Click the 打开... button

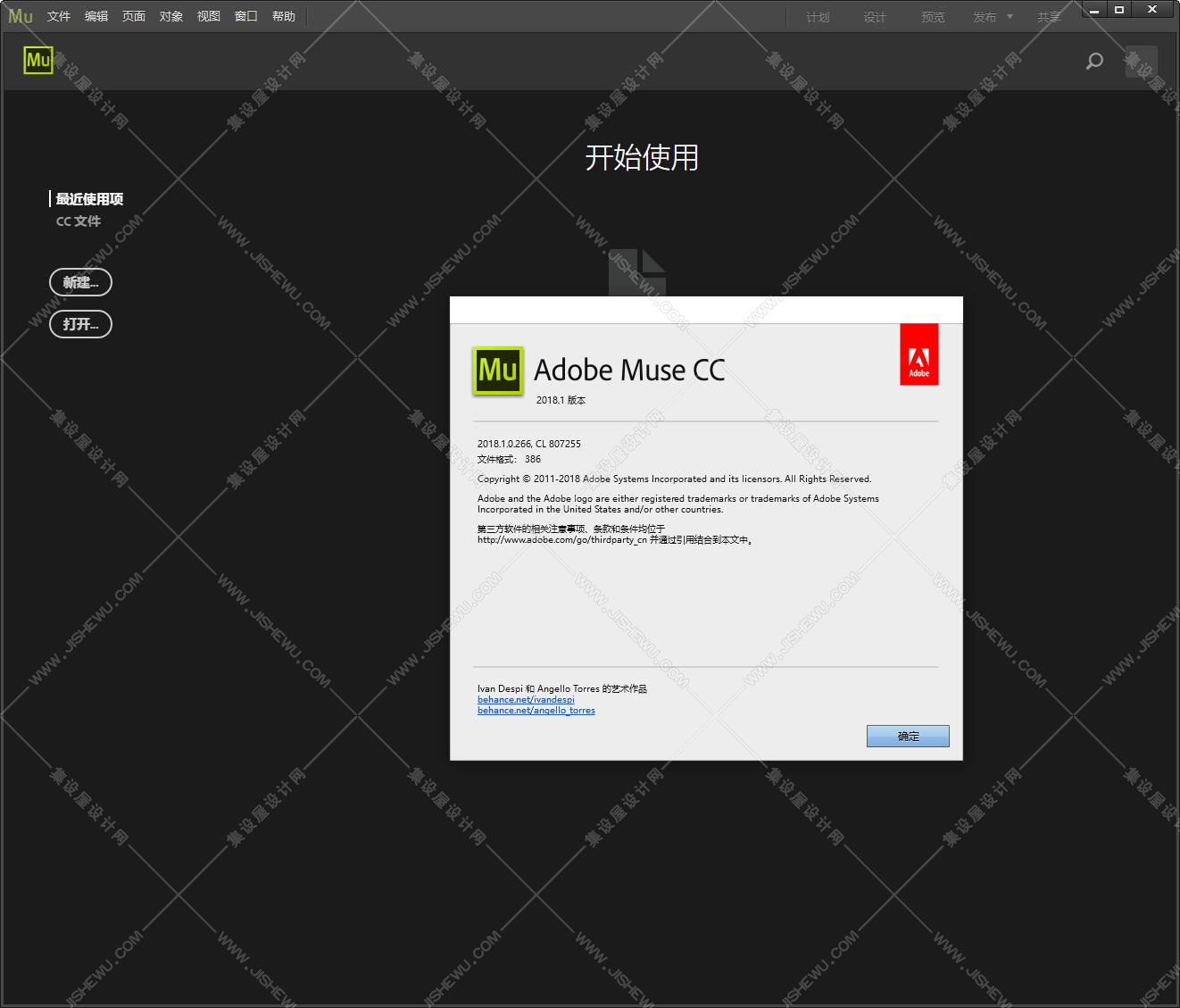(x=80, y=324)
